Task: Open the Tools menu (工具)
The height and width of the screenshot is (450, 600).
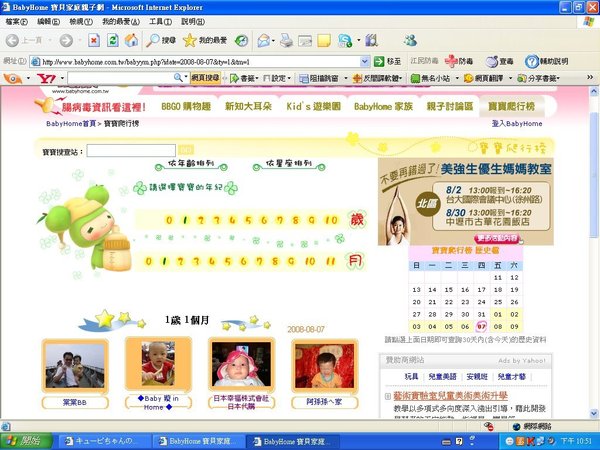Action: (x=160, y=22)
